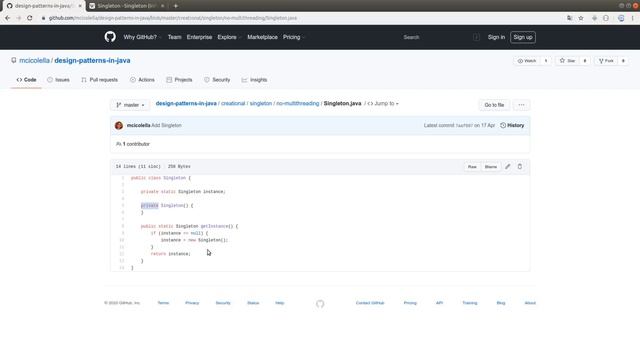640x360 pixels.
Task: Fork the repository
Action: [606, 61]
